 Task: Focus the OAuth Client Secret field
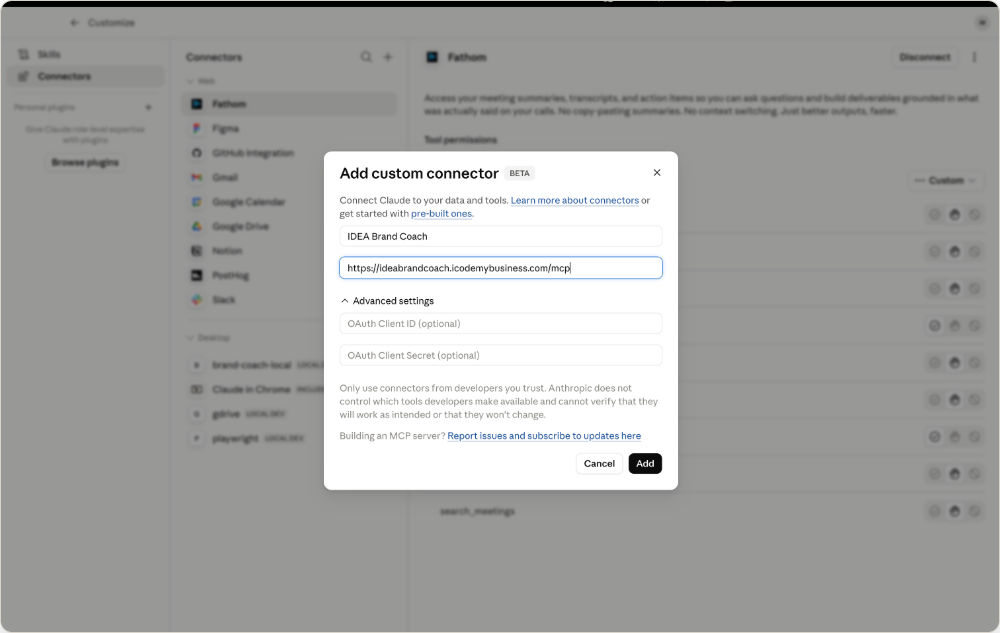[x=501, y=355]
